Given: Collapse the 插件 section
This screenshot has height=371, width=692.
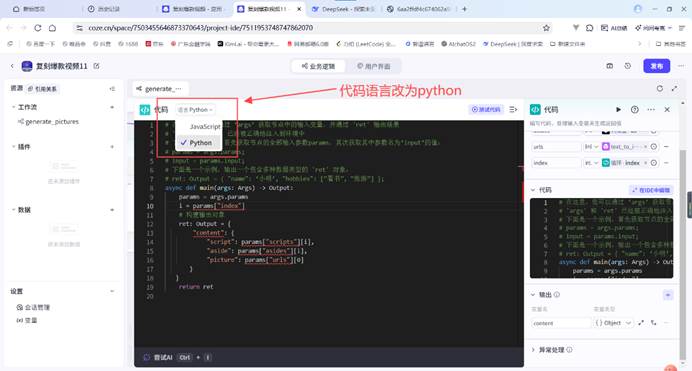Looking at the screenshot, I should (x=13, y=147).
